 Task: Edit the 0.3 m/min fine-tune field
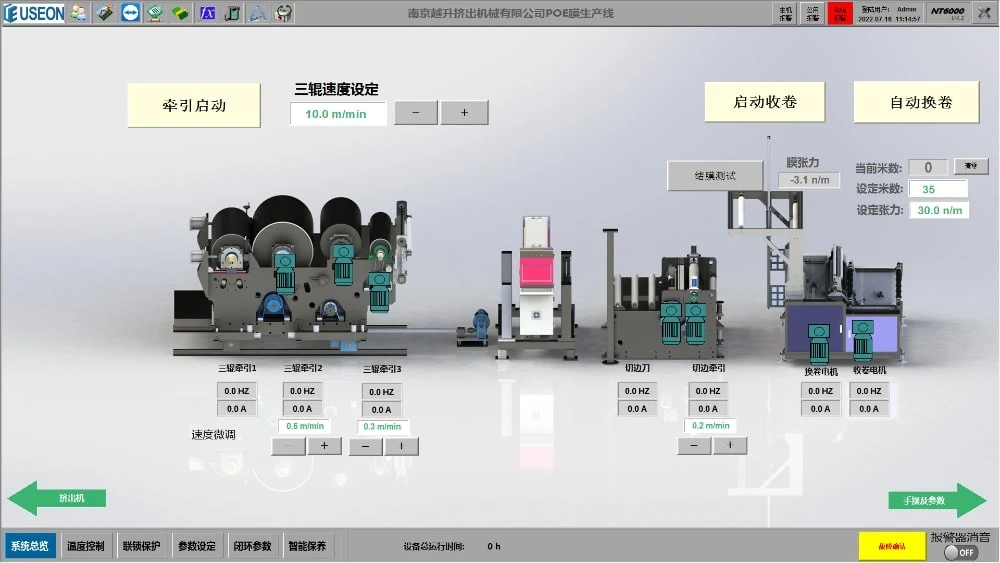[382, 427]
